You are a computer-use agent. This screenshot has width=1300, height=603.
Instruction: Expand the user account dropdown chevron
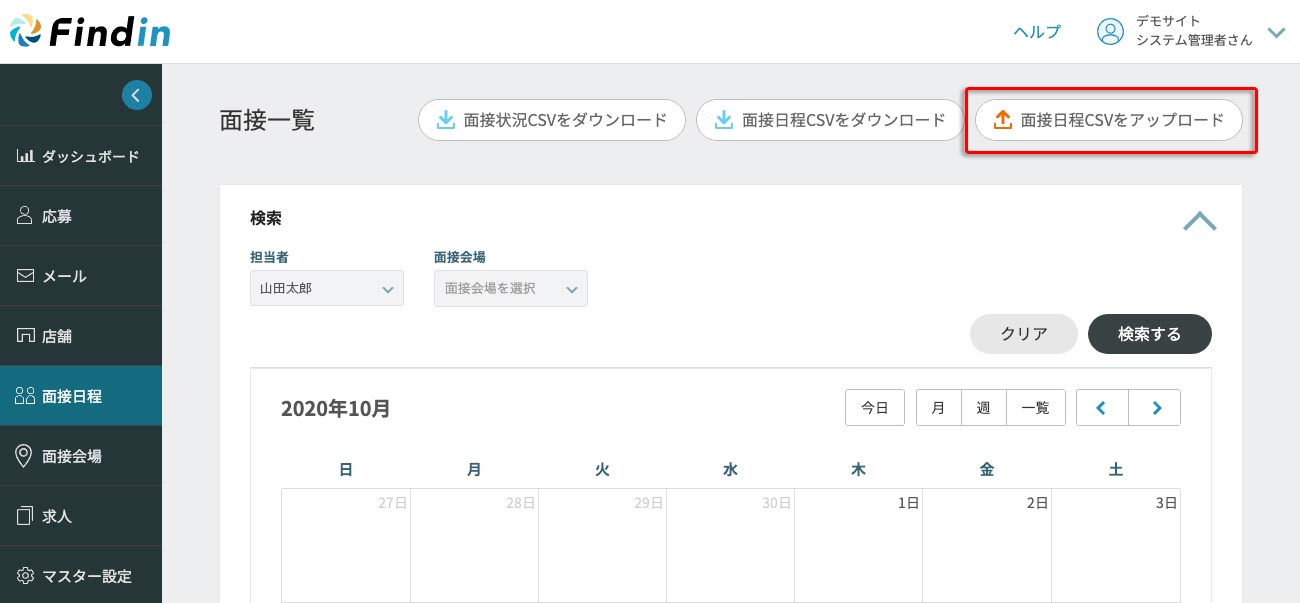click(x=1275, y=32)
